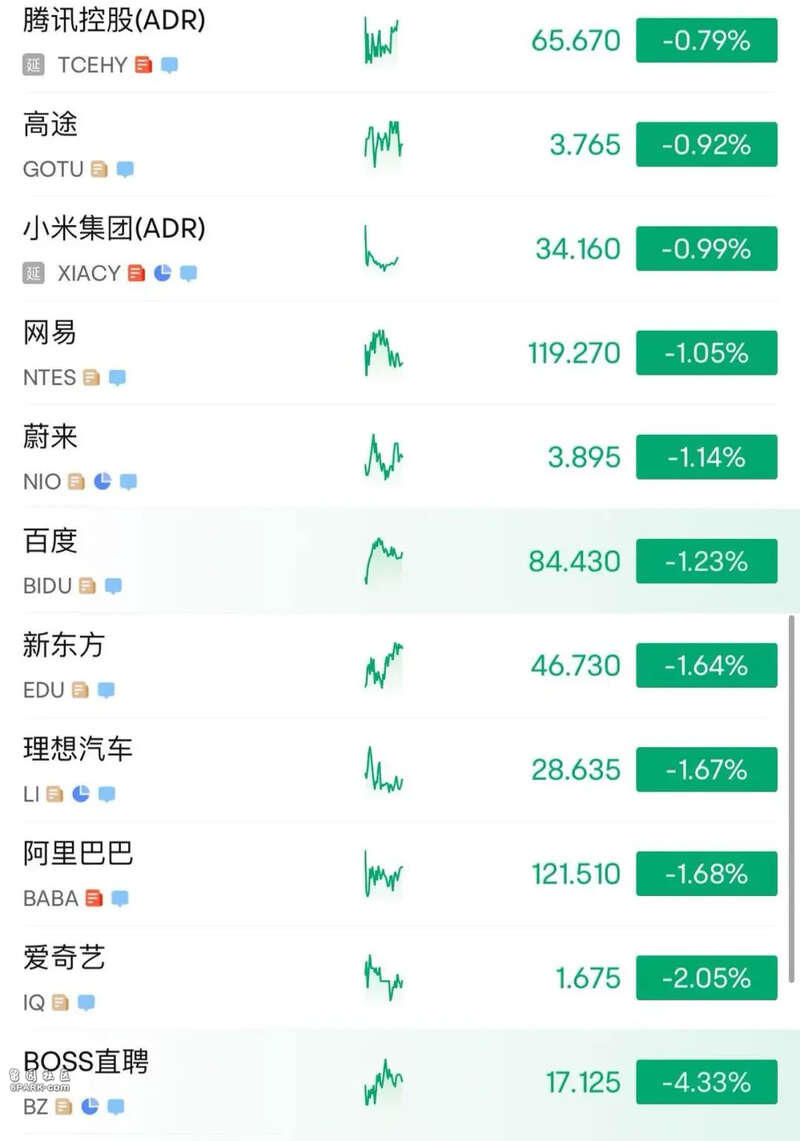Open the orange news icon next to NTES
This screenshot has width=800, height=1141.
click(92, 378)
